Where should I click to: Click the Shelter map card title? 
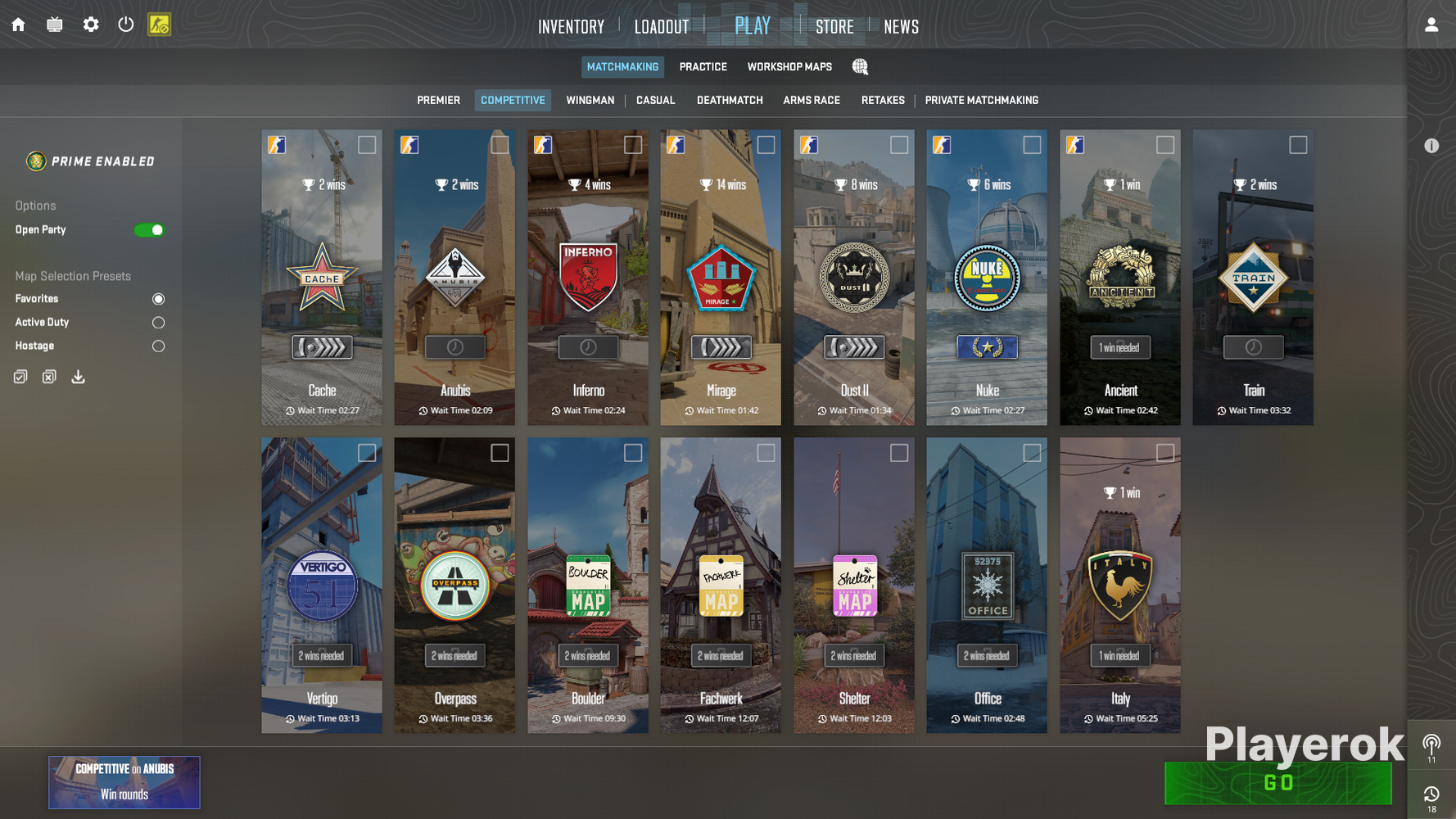(854, 699)
